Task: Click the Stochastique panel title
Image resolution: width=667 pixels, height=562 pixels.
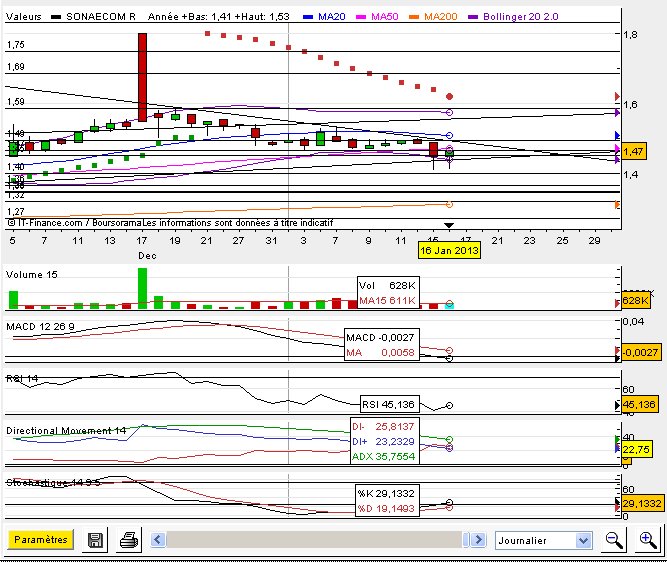Action: tap(53, 482)
